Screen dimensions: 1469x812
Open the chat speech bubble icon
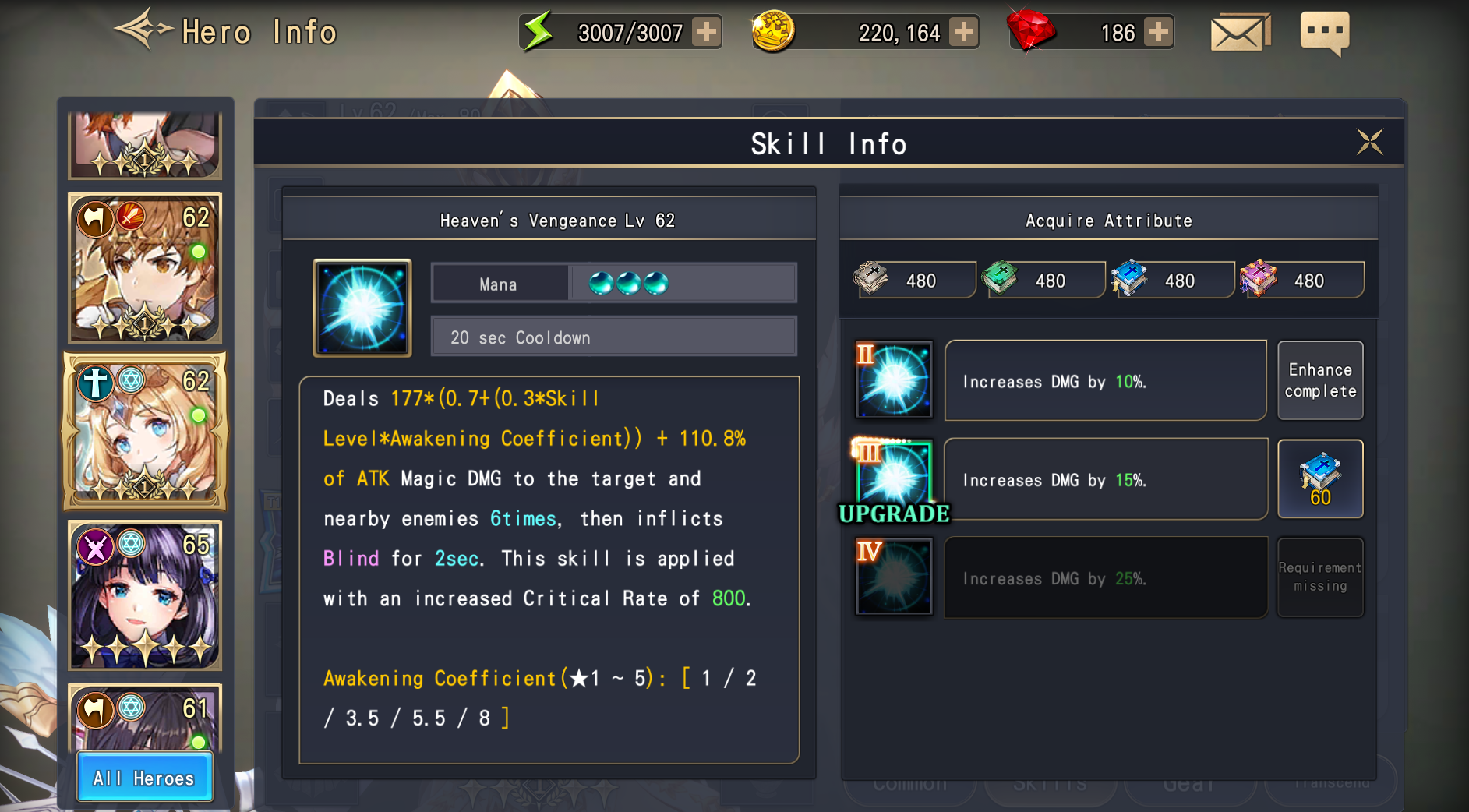click(1325, 34)
